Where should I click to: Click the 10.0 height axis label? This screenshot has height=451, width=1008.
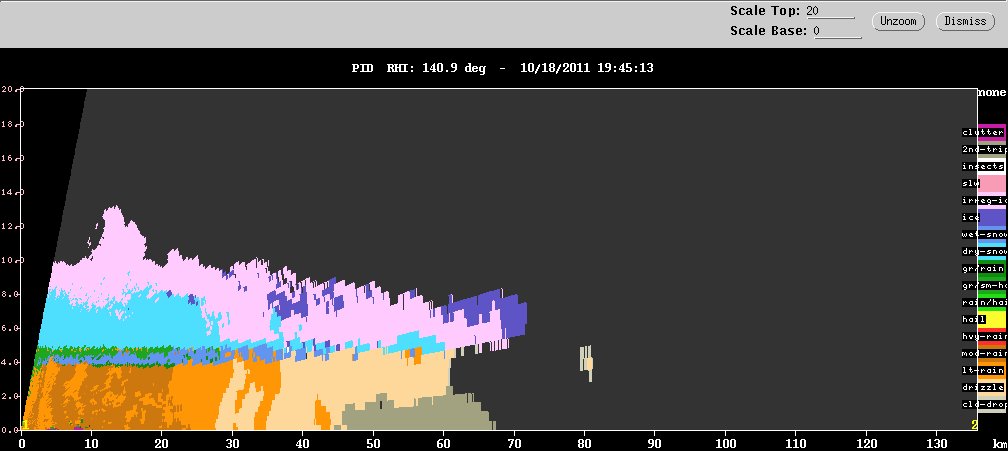click(10, 260)
